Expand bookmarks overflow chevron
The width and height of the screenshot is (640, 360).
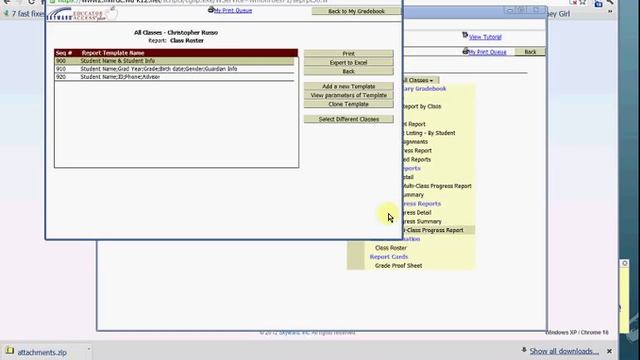[610, 12]
